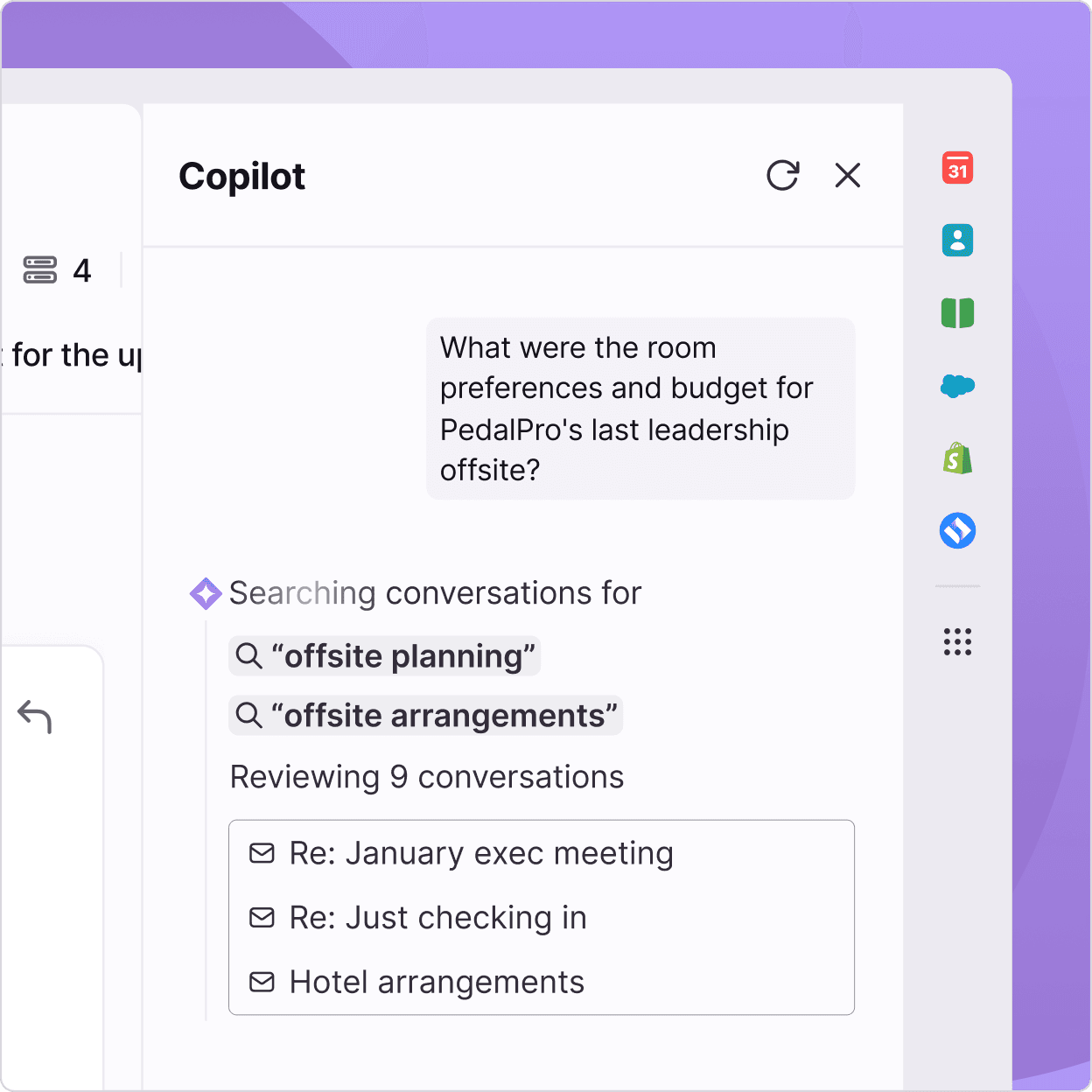Screen dimensions: 1092x1092
Task: Open the green book app icon
Action: tap(957, 312)
